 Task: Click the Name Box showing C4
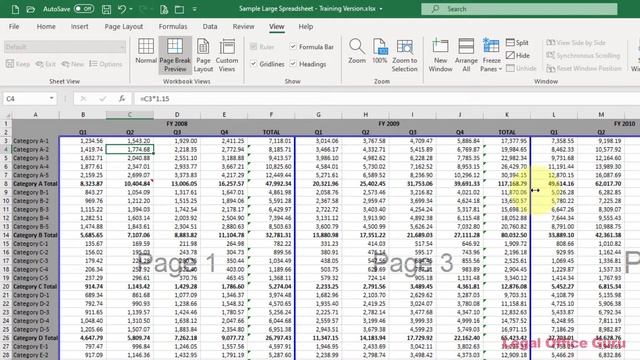(x=26, y=98)
